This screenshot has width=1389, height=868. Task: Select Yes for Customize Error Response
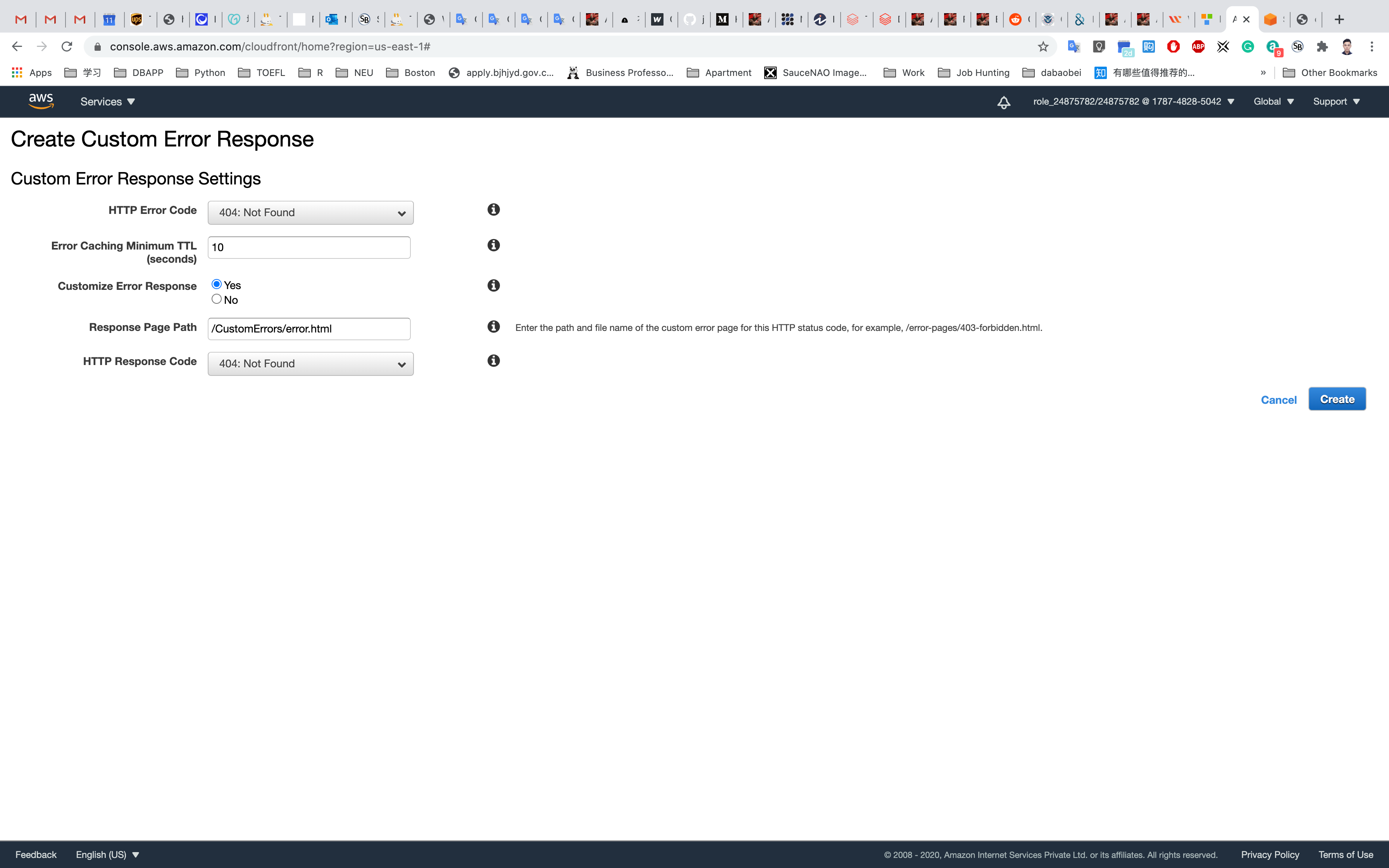coord(216,284)
